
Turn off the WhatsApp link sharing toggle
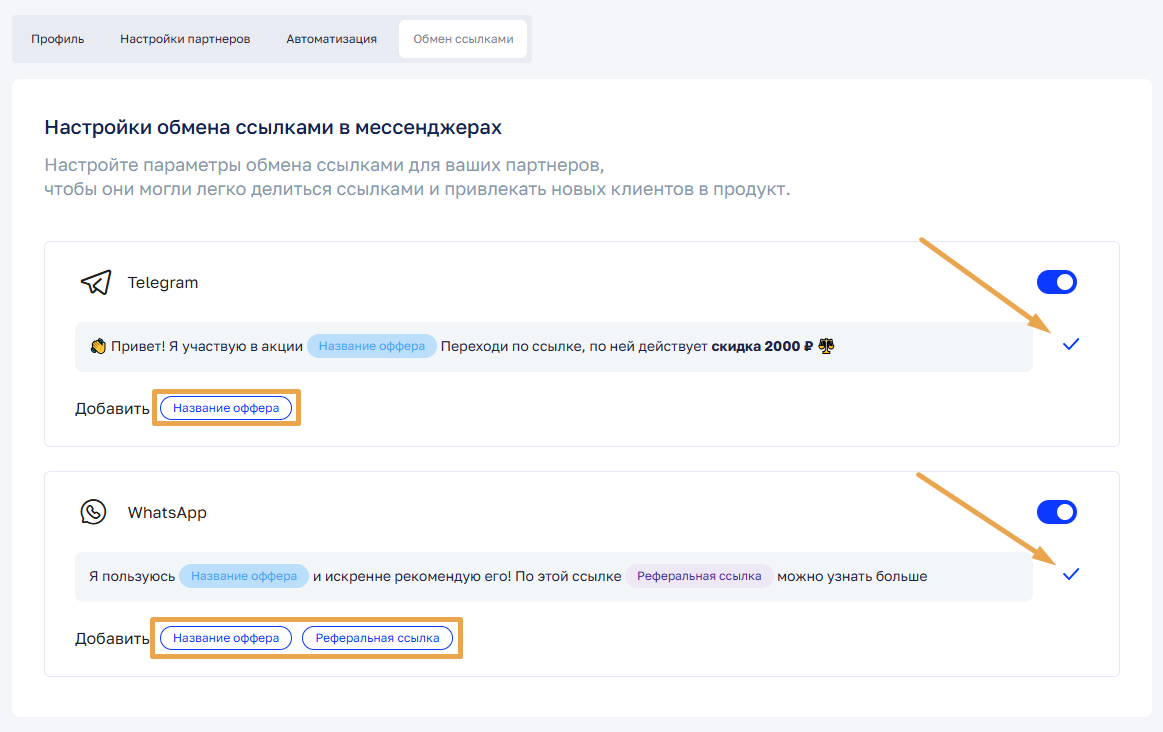(1056, 512)
